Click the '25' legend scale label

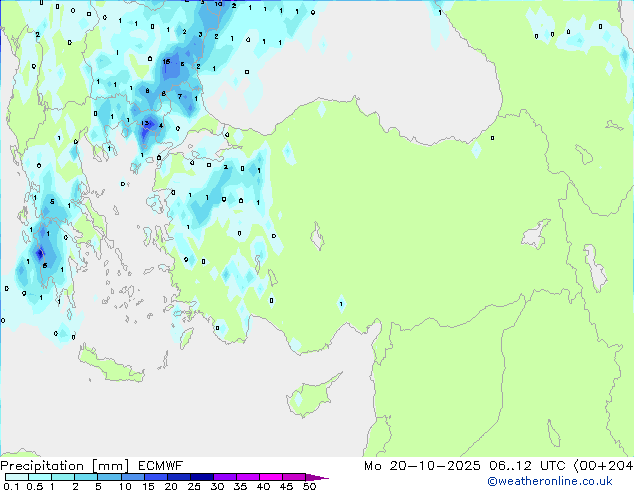[x=194, y=486]
